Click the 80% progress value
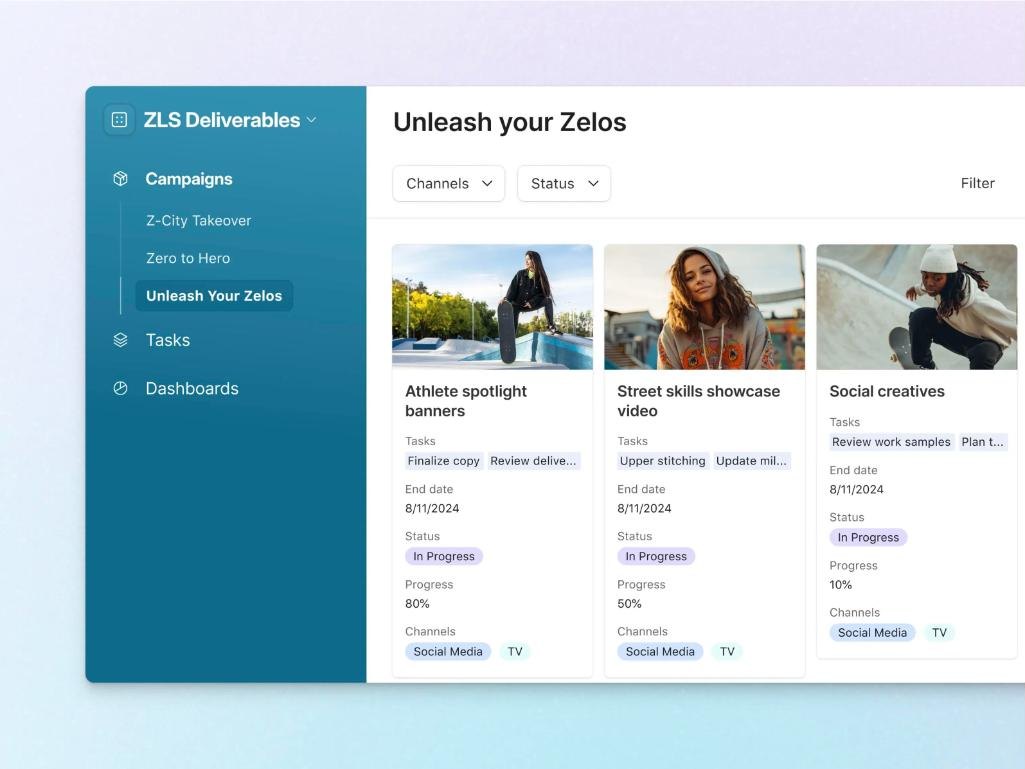 [417, 604]
